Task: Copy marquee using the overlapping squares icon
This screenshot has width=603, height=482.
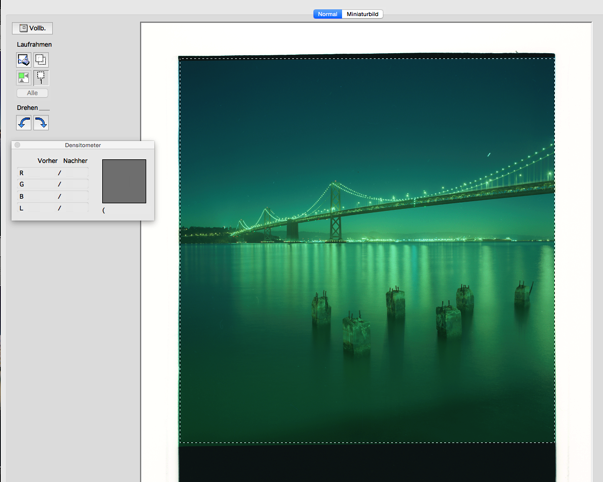Action: click(x=41, y=60)
